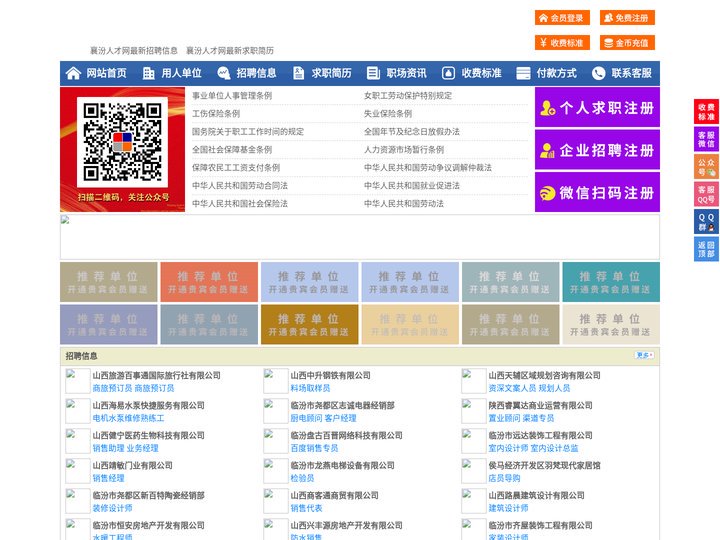Click the news icon beside 职场资讯
This screenshot has width=720, height=540.
(373, 73)
